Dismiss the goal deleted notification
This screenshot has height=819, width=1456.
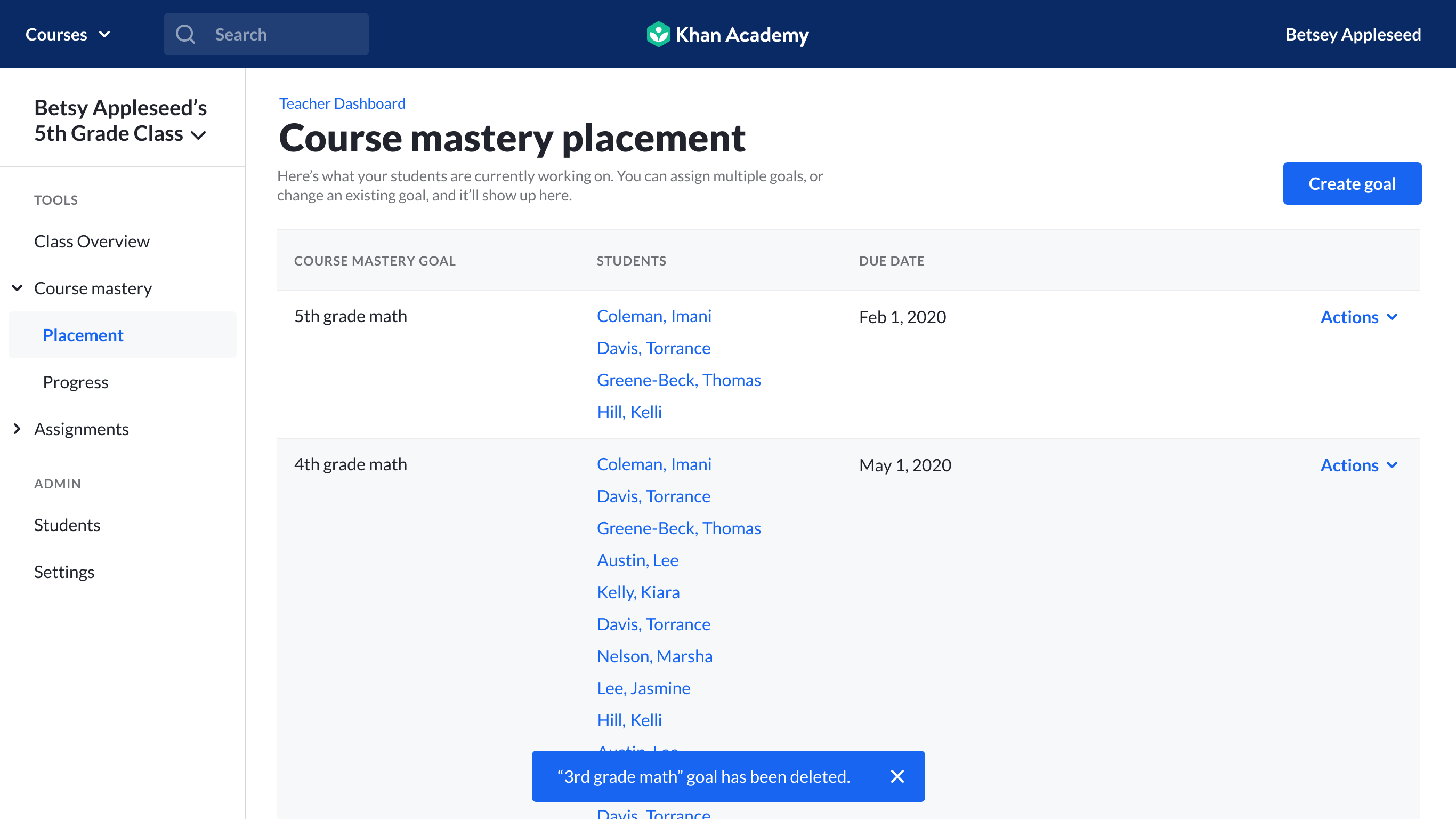pyautogui.click(x=897, y=776)
